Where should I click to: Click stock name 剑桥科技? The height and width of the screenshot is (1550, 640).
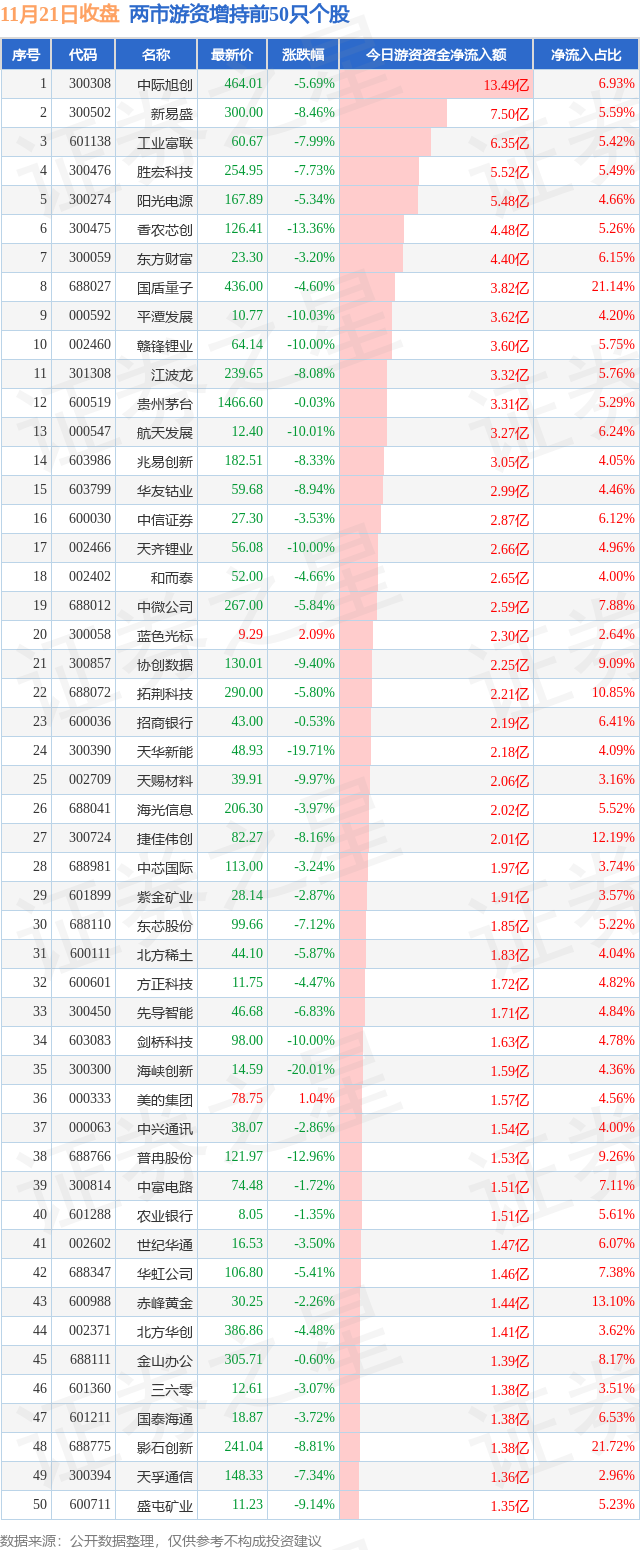tap(165, 1042)
